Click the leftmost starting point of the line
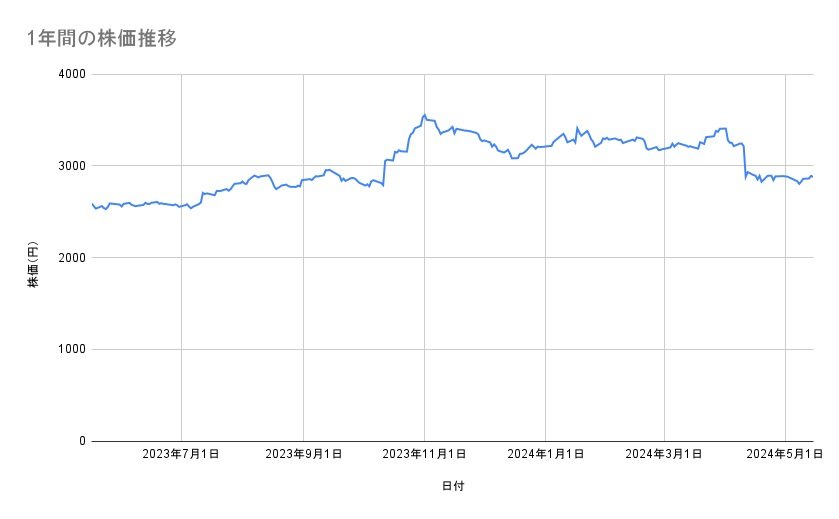The height and width of the screenshot is (519, 839). coord(92,204)
